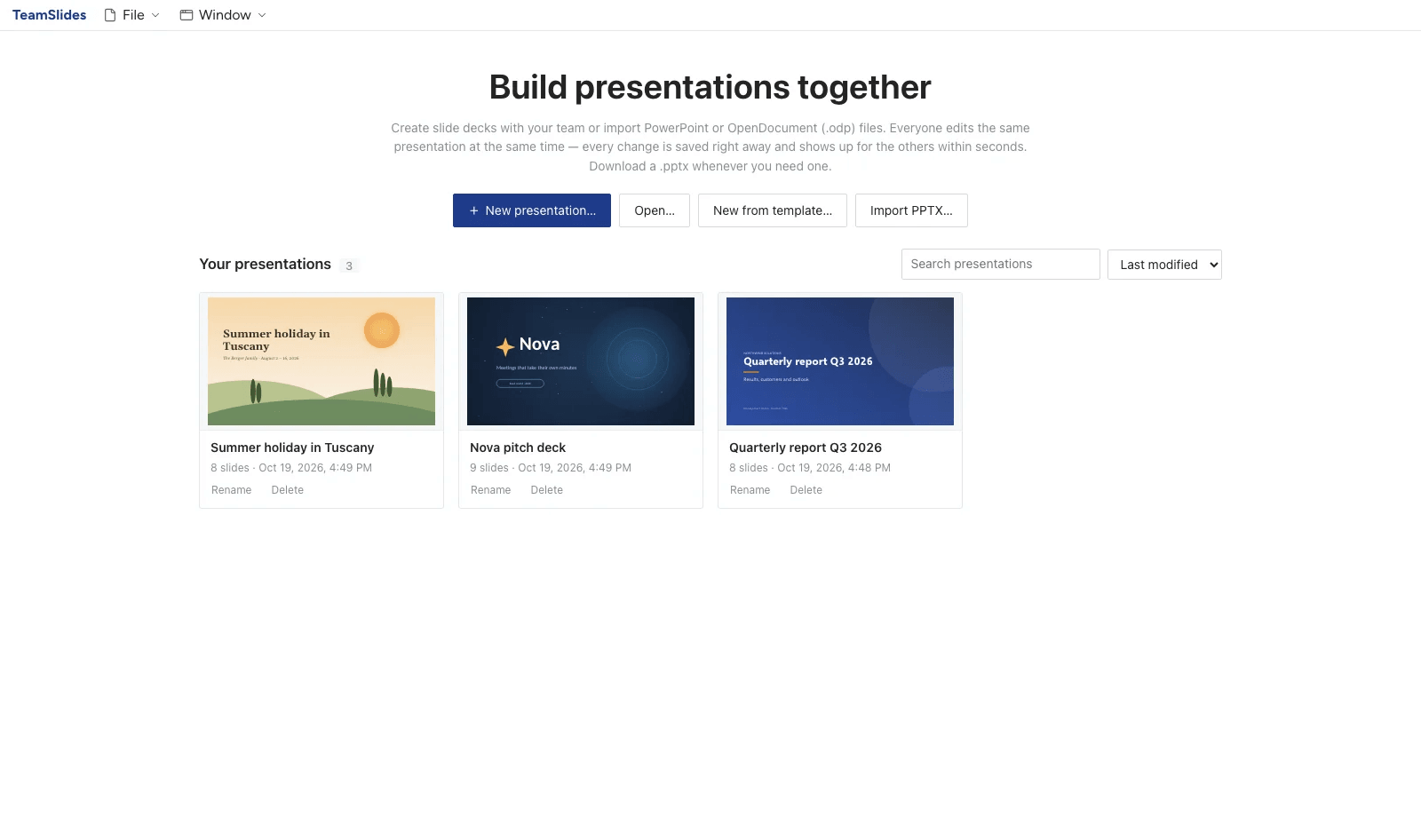The image size is (1421, 840).
Task: Click the plus icon in New presentation
Action: (x=474, y=210)
